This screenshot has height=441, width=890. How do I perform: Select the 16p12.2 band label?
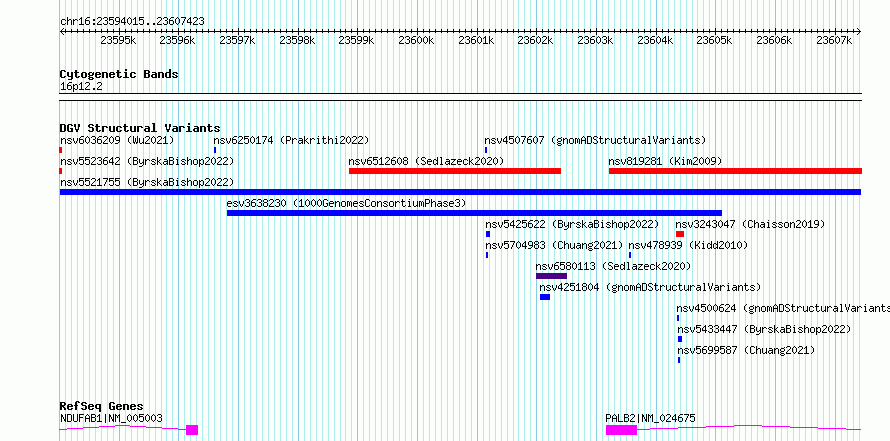click(x=81, y=86)
